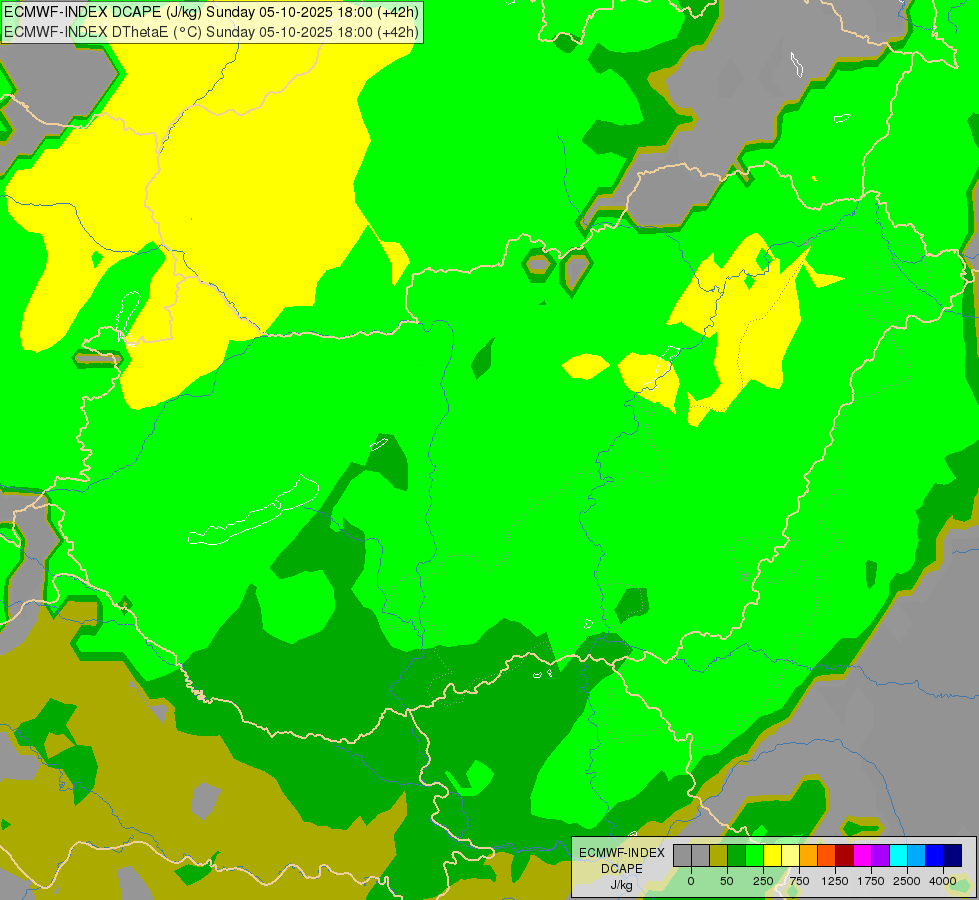The image size is (979, 900).
Task: Pick the saturated yellow legend swatch
Action: (772, 855)
